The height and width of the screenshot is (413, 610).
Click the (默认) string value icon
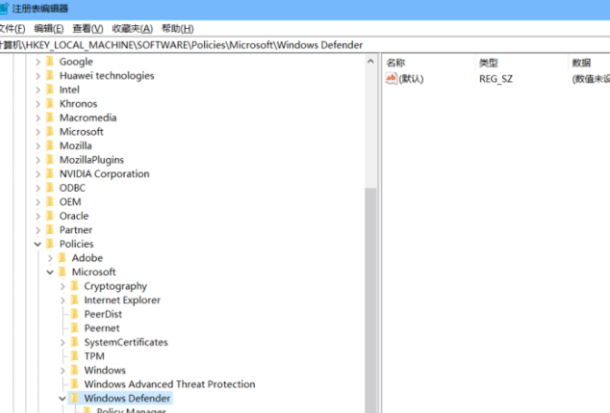pyautogui.click(x=392, y=78)
